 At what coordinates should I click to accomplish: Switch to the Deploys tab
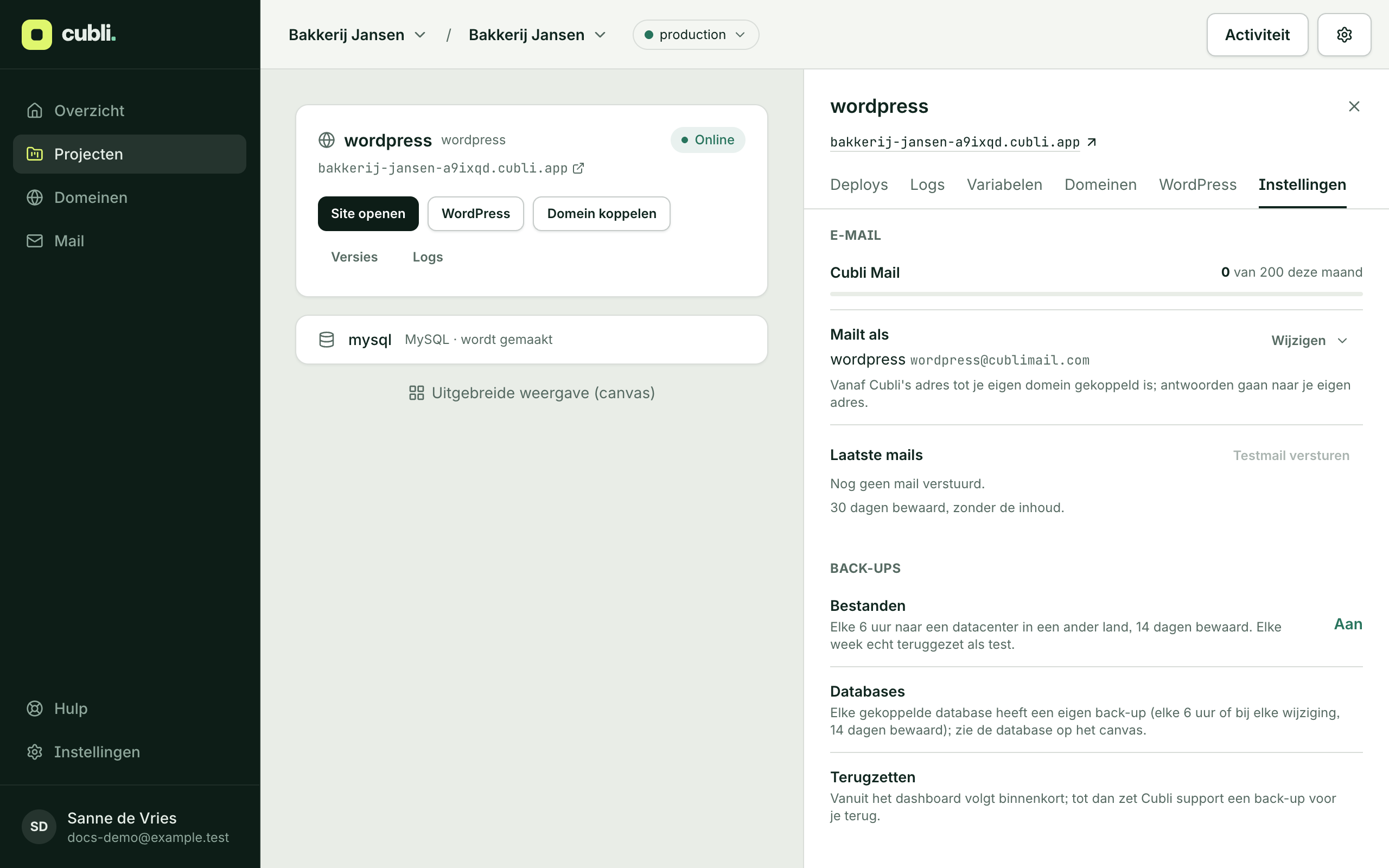tap(859, 184)
